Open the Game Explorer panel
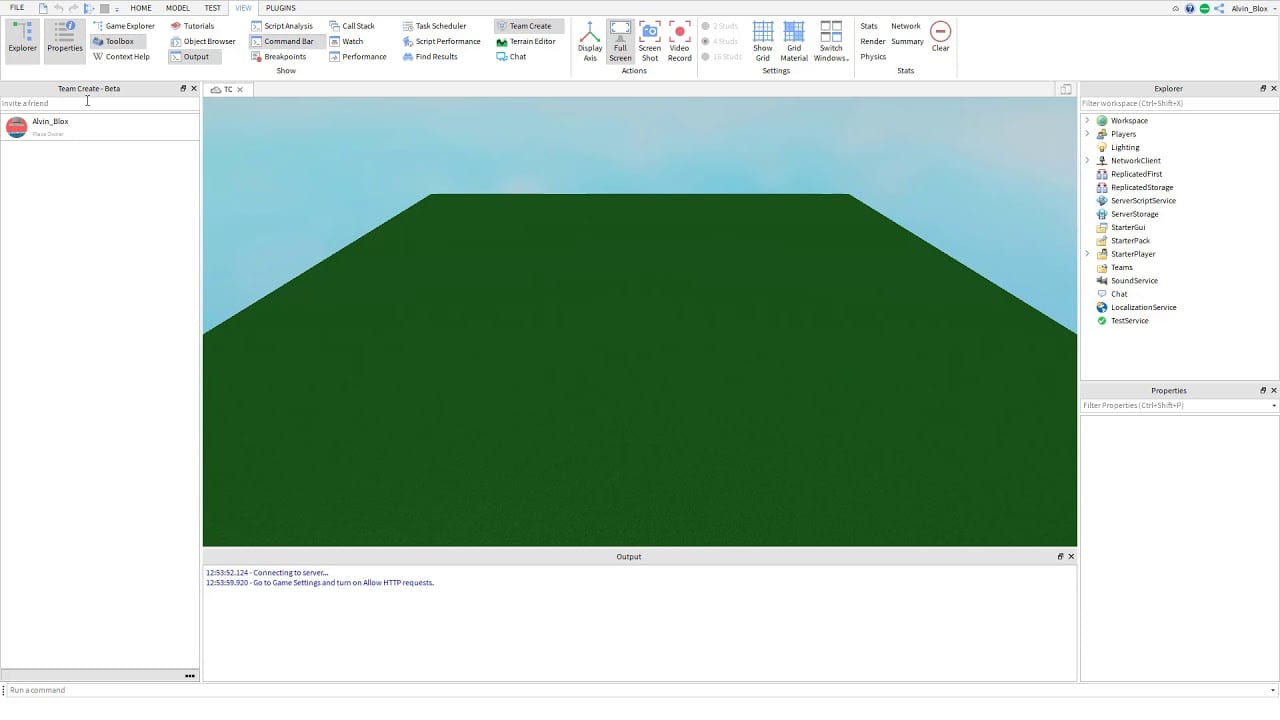This screenshot has width=1280, height=720. coord(124,26)
